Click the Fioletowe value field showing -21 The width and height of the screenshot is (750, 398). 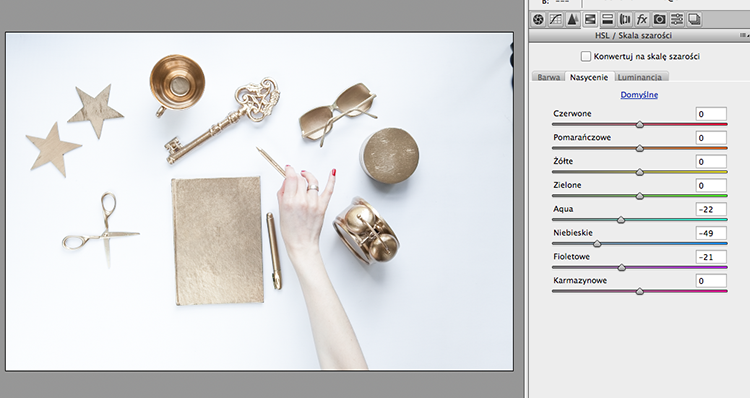pos(711,257)
